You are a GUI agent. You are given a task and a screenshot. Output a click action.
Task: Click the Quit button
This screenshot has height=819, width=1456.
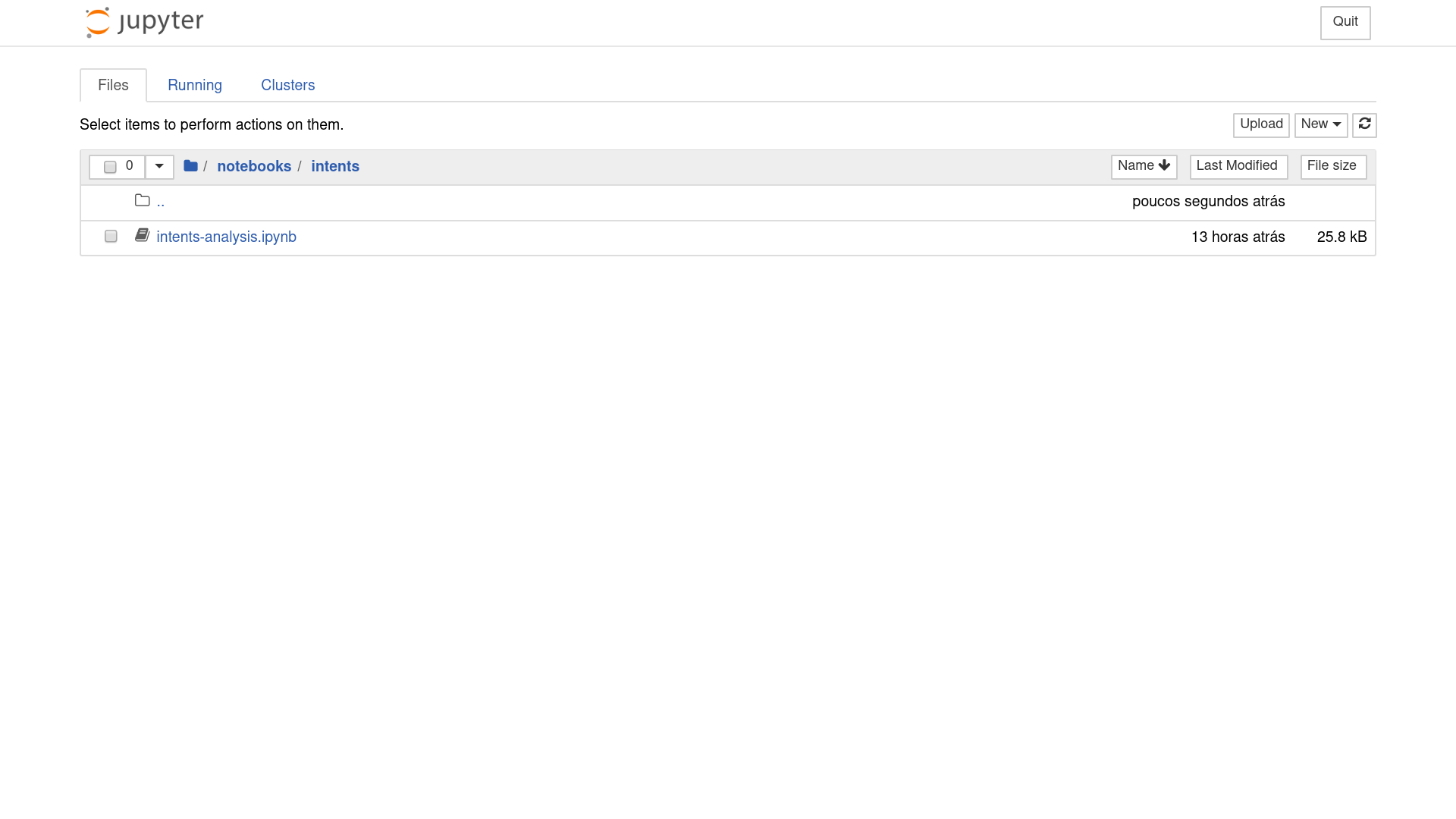(x=1345, y=22)
